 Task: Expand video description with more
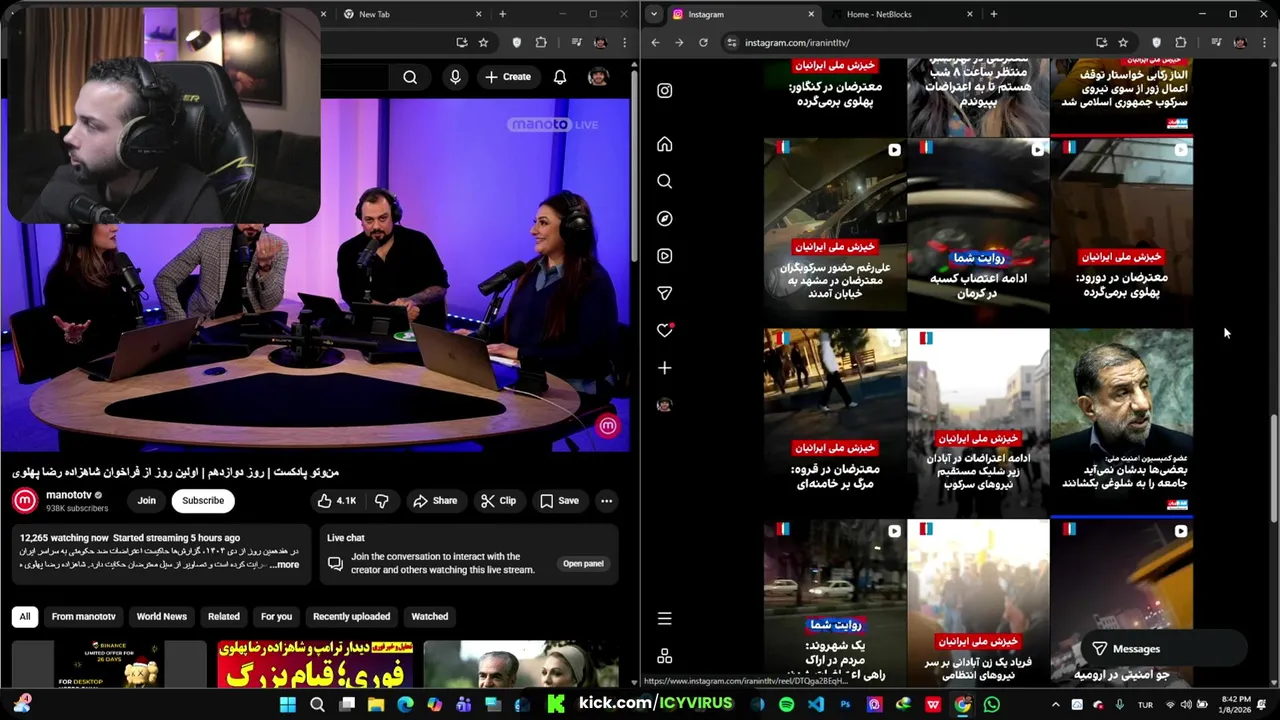tap(285, 565)
